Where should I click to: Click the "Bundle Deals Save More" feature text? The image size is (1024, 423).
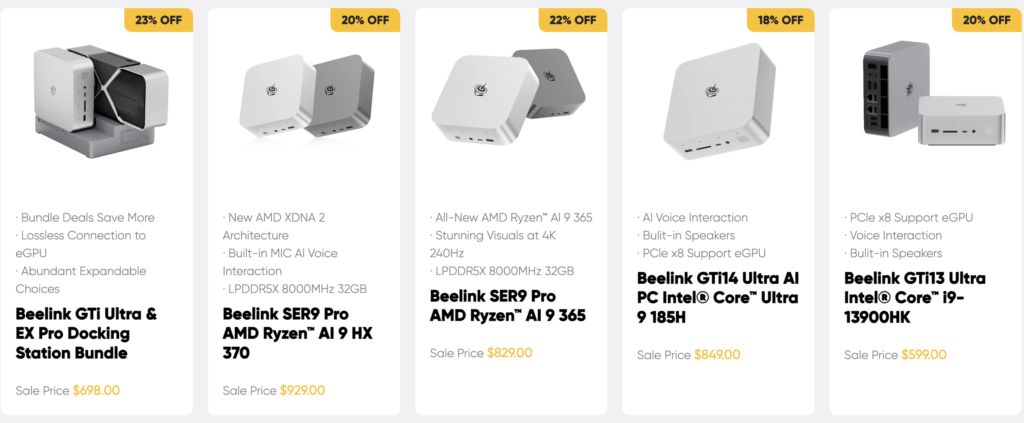click(x=86, y=217)
